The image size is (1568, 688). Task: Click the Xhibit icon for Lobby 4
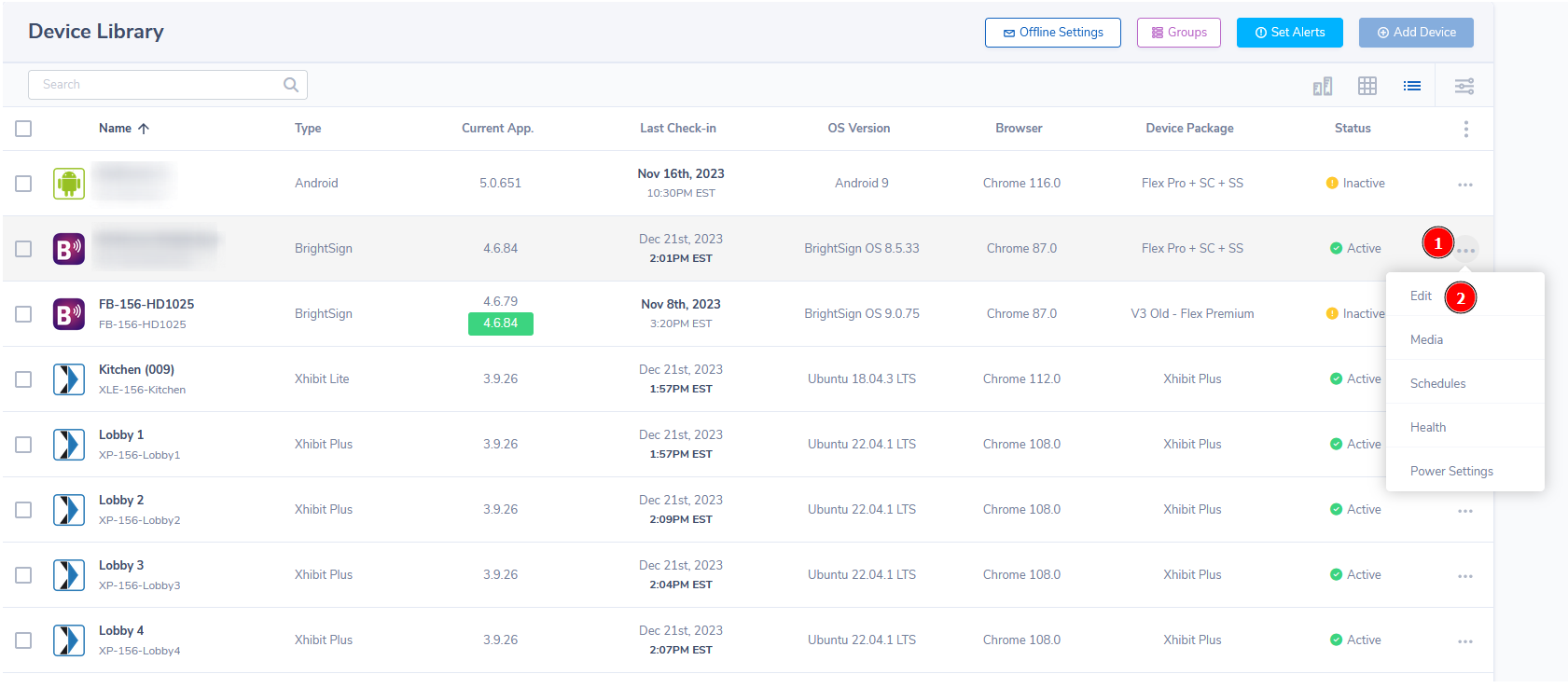coord(69,640)
